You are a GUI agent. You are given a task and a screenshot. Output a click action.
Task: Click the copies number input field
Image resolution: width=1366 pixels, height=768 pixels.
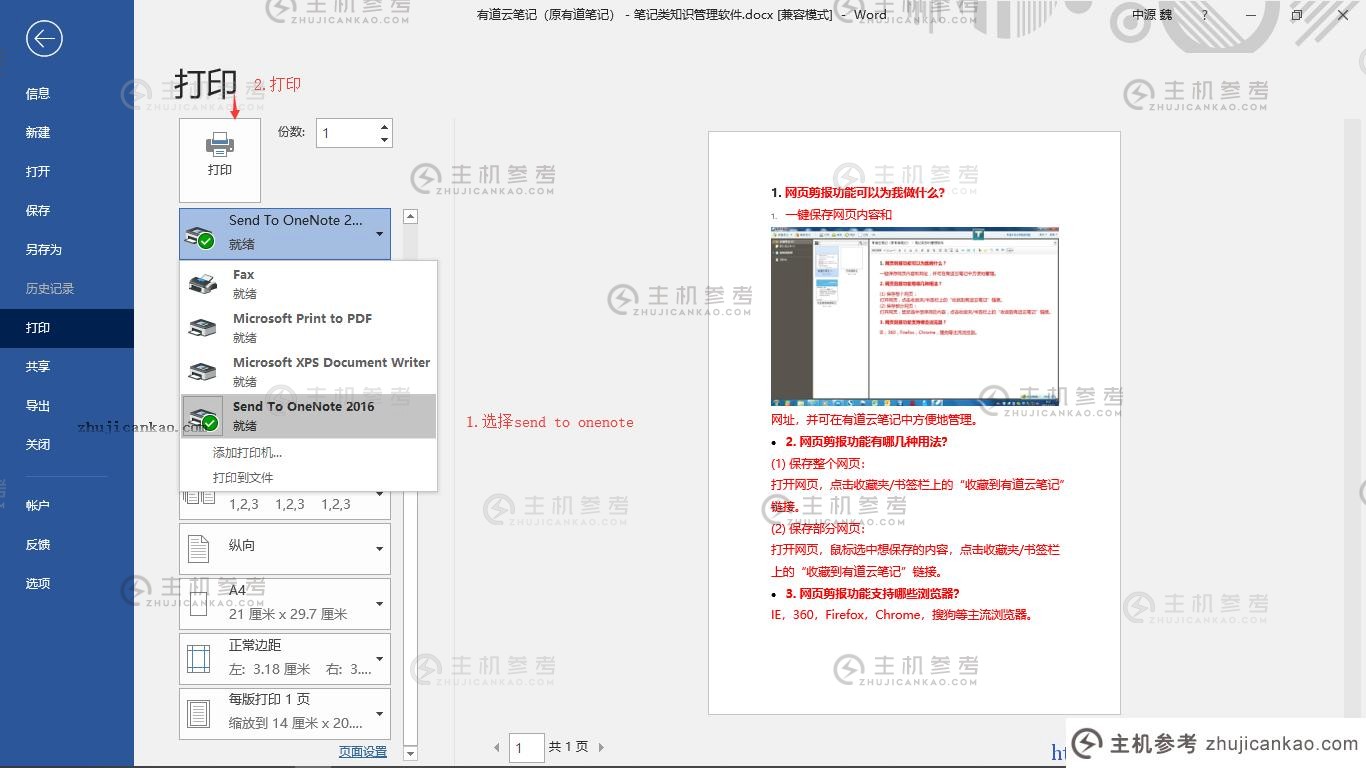click(x=347, y=133)
